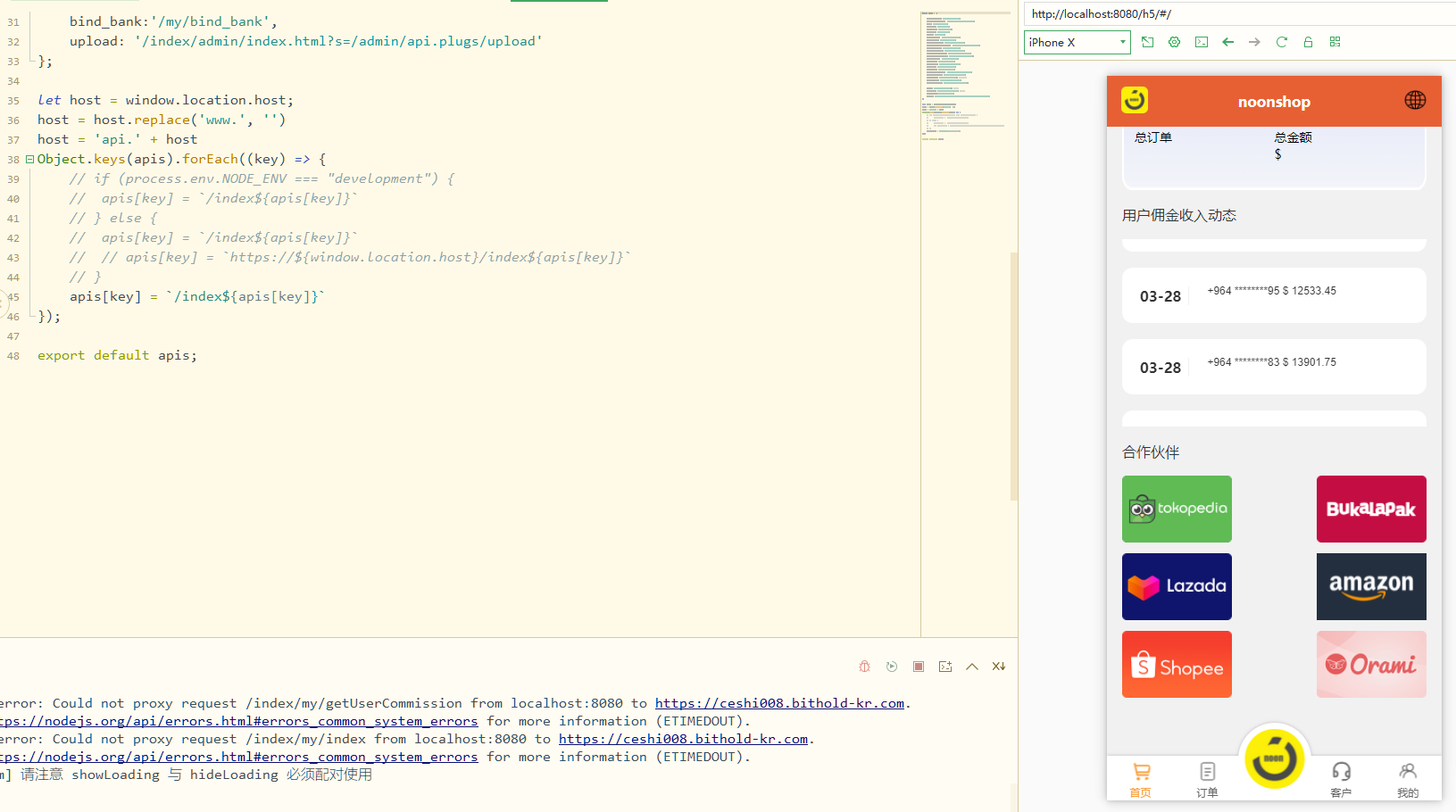The height and width of the screenshot is (812, 1456).
Task: Go back in the preview browser
Action: 1227,42
